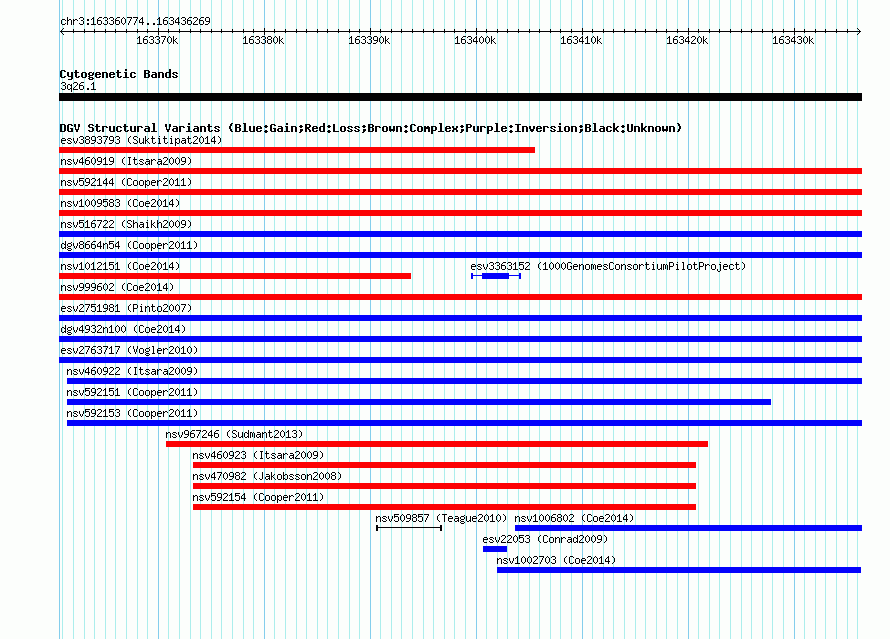Open the nsv967246 (Sudmant2013) label
Image resolution: width=890 pixels, height=639 pixels.
(234, 434)
